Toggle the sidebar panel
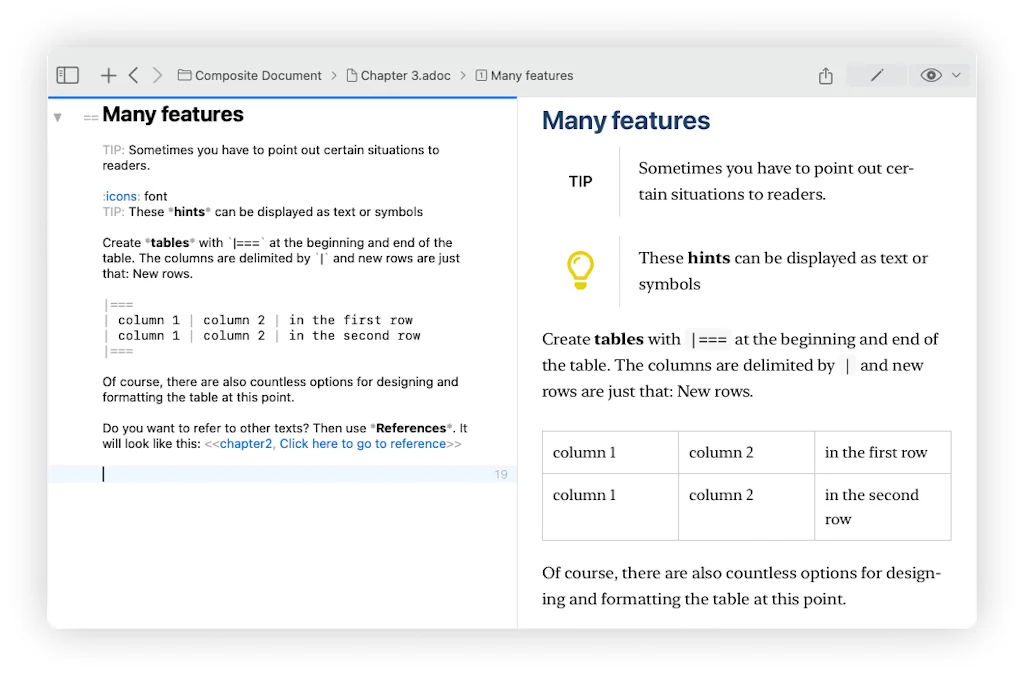 click(68, 75)
